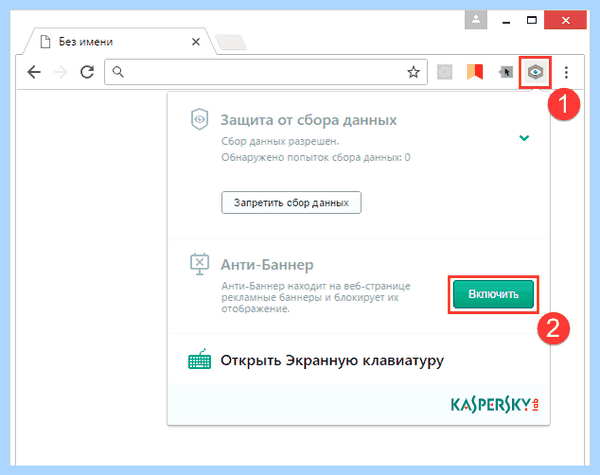
Task: Click the grayed forward arrow
Action: point(60,72)
